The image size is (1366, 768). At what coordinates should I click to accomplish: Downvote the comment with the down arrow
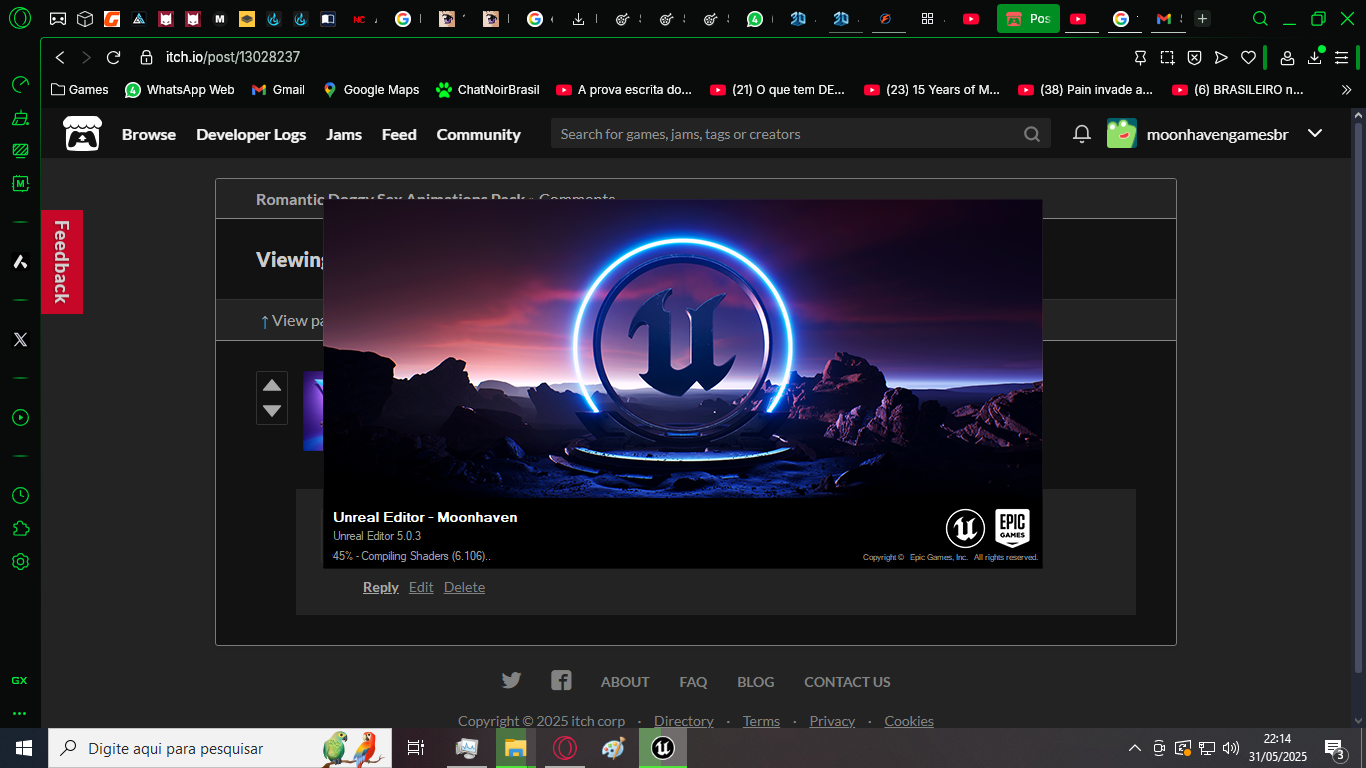click(272, 410)
